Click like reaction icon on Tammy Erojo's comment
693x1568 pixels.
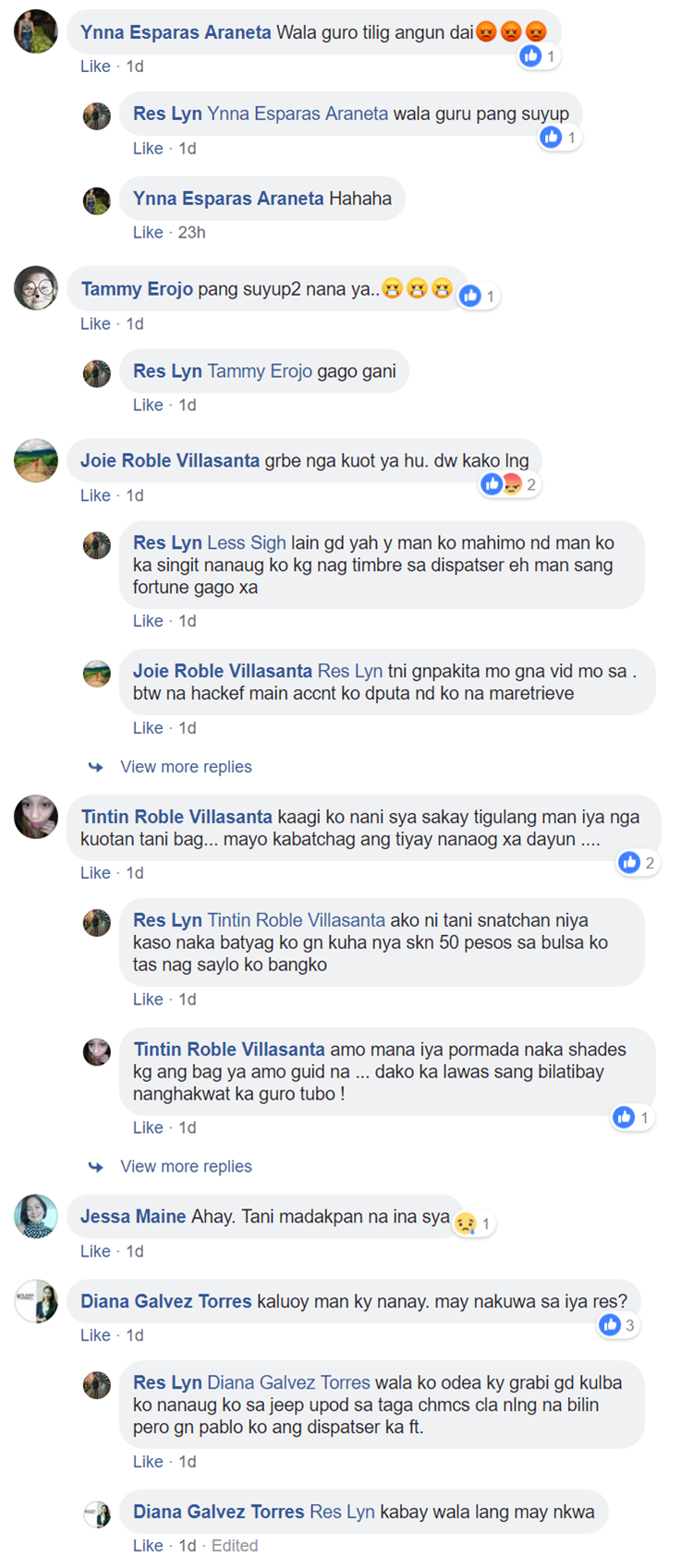470,296
